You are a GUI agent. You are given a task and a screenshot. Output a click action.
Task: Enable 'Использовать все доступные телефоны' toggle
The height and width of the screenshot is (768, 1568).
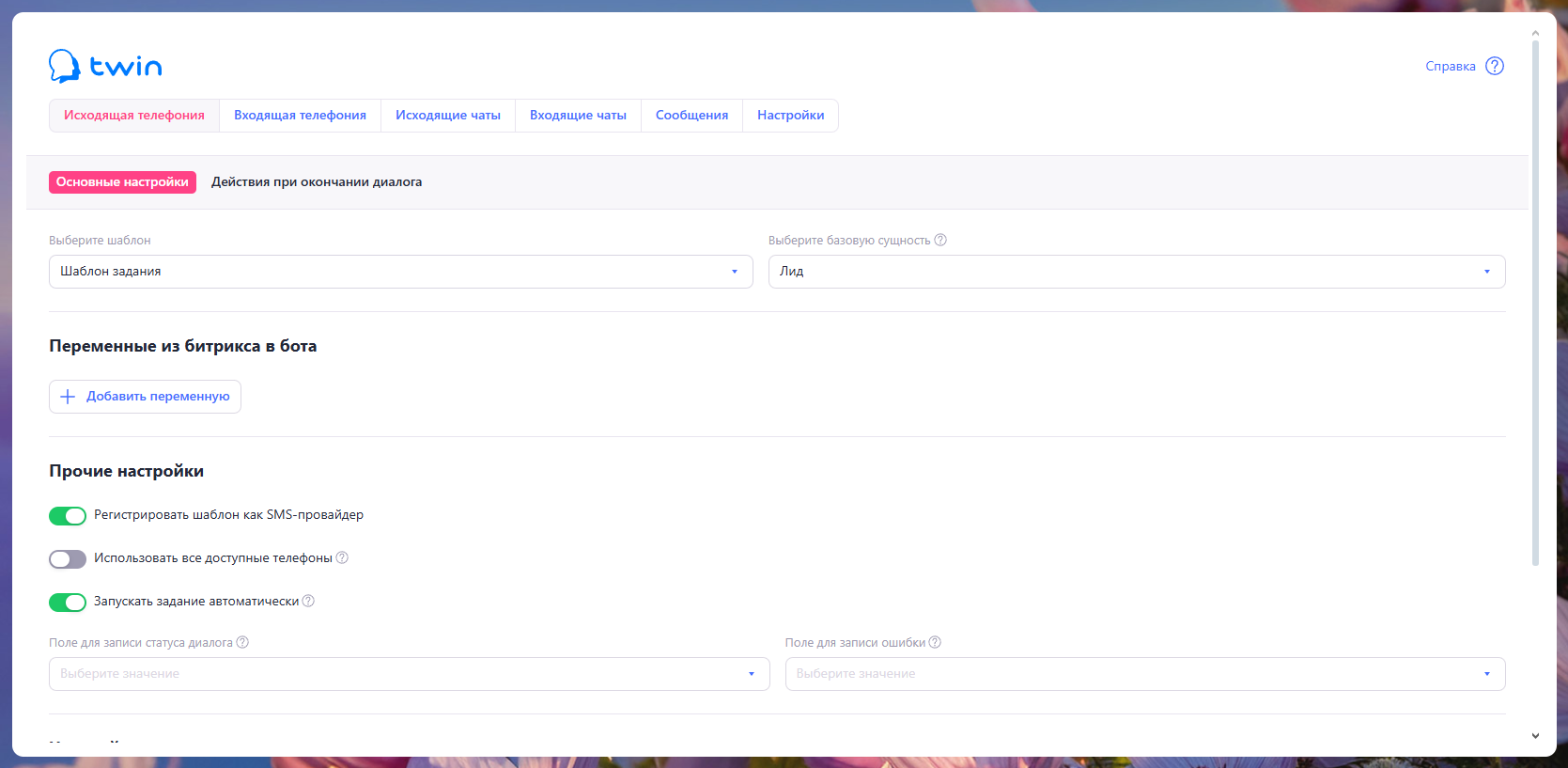(68, 559)
